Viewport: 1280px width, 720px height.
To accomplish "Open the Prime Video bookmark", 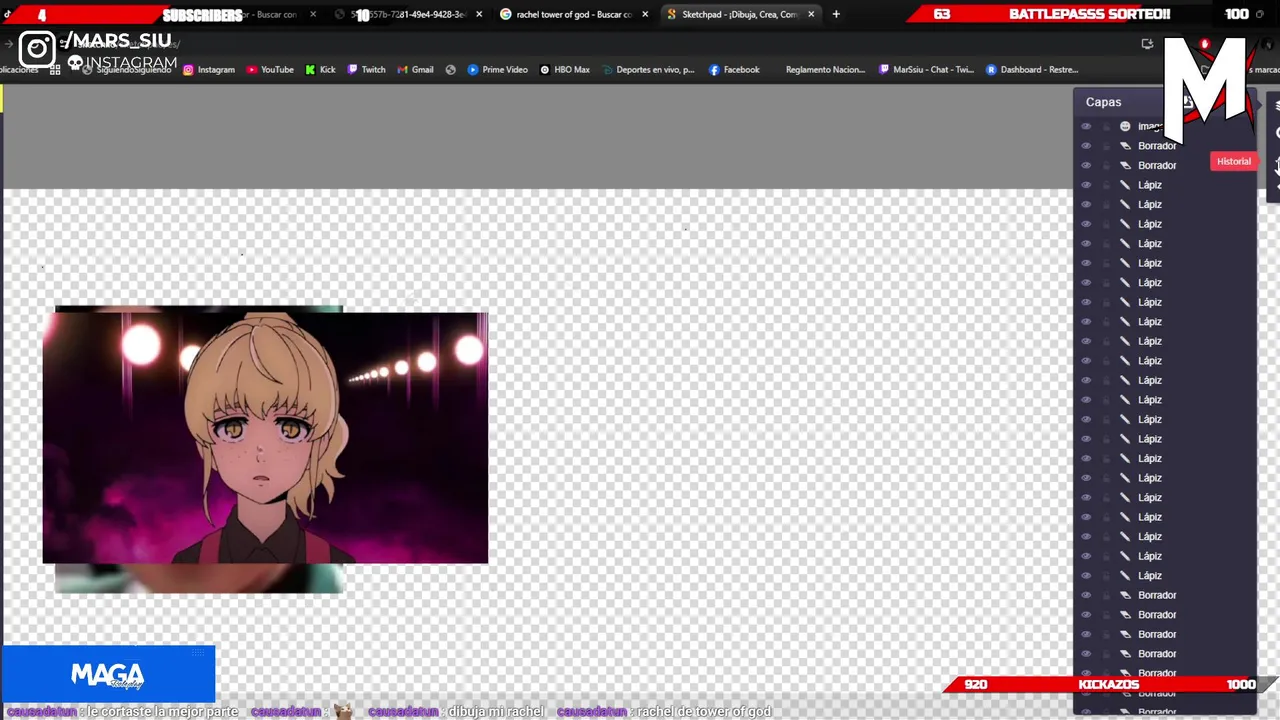I will 497,70.
